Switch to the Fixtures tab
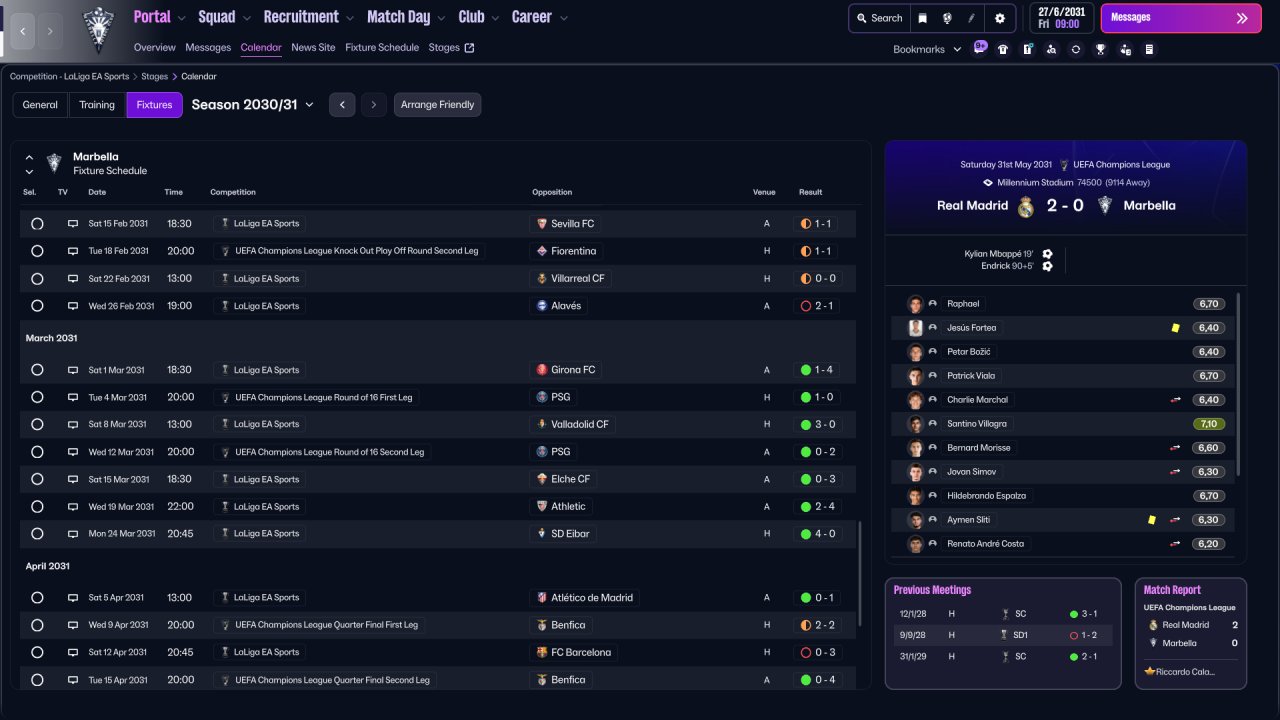 point(155,105)
